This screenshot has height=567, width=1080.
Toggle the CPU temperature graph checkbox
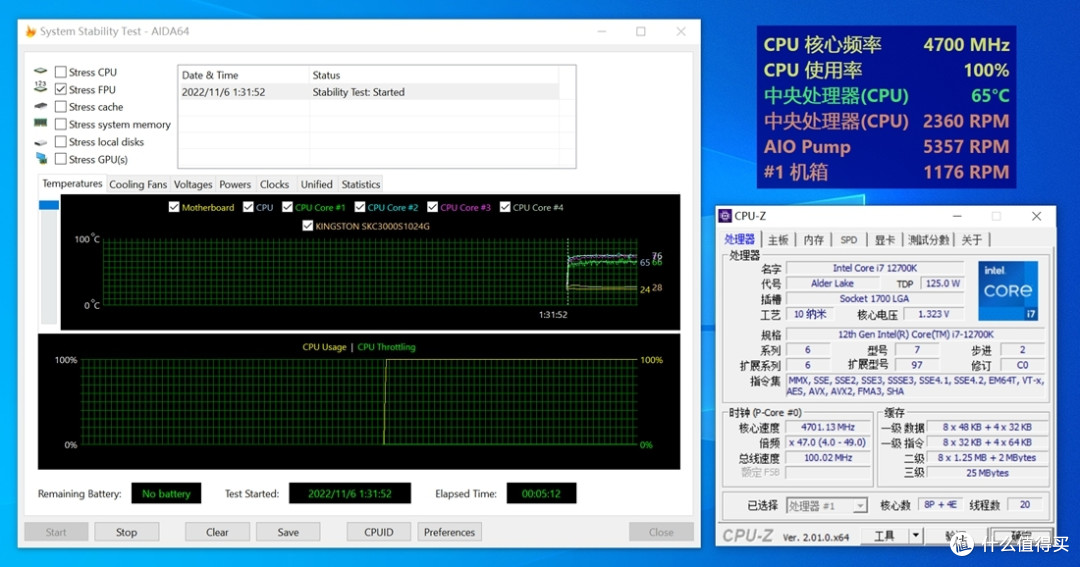click(248, 207)
